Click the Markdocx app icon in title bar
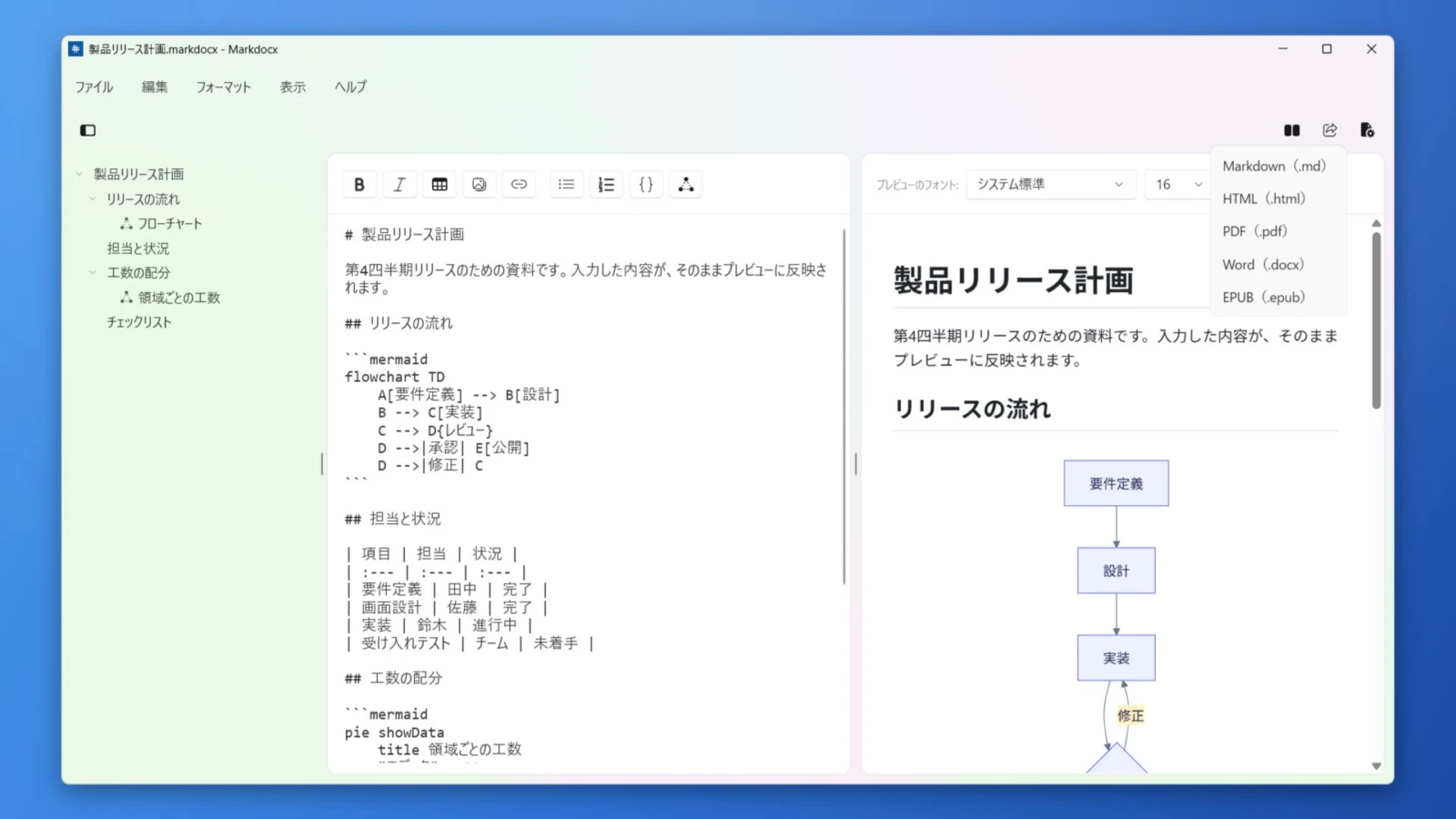1456x819 pixels. point(76,49)
